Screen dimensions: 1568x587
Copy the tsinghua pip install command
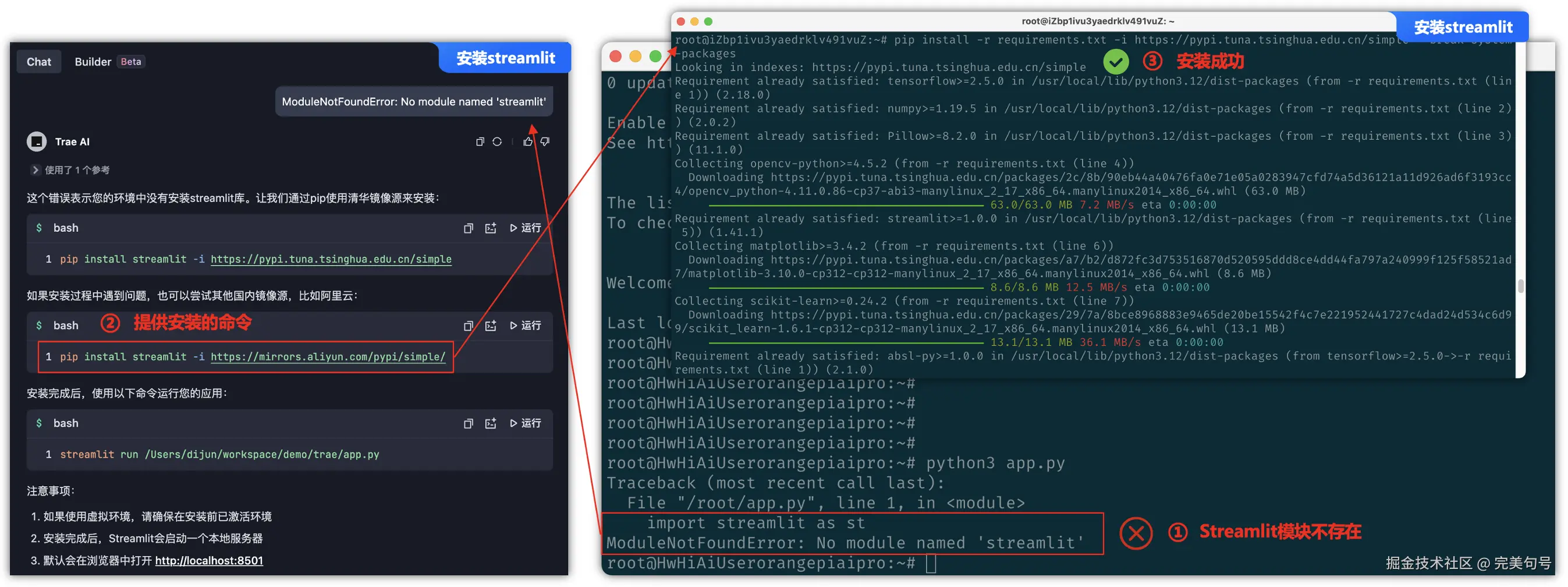[468, 228]
